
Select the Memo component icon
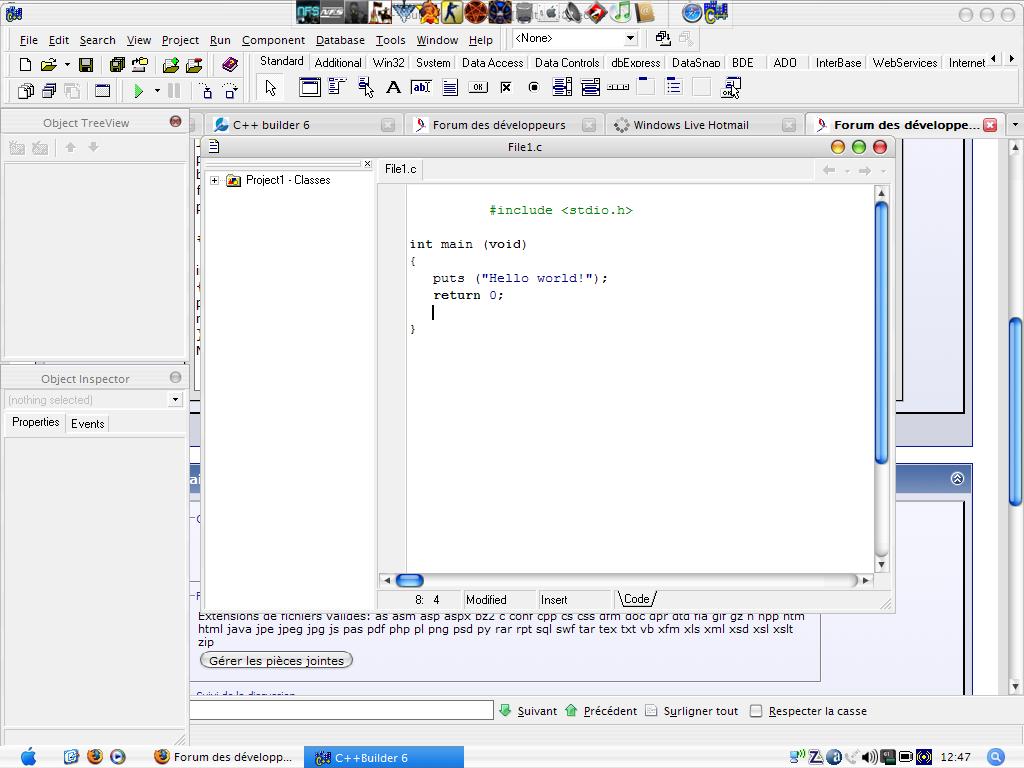click(450, 87)
